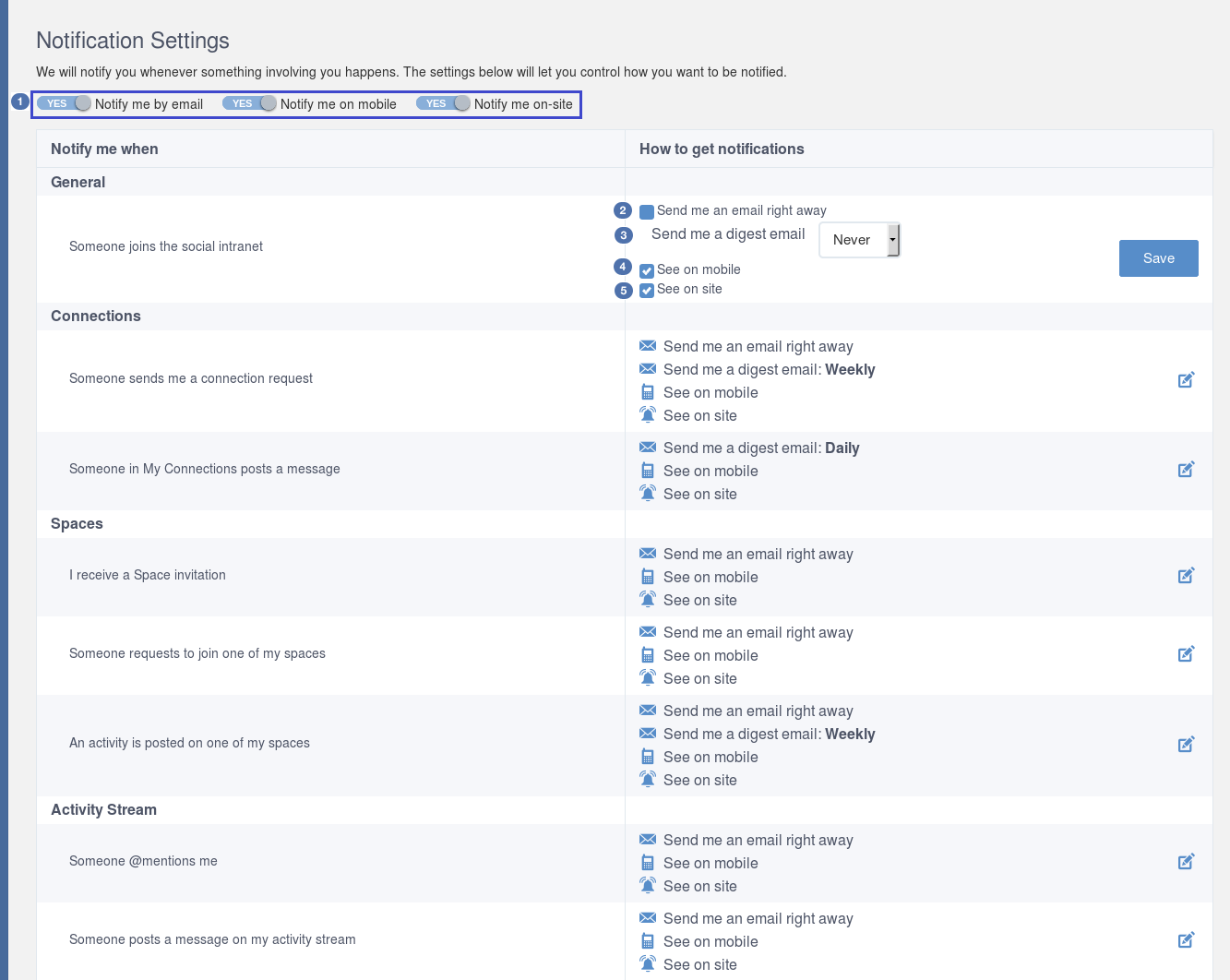The image size is (1230, 980).
Task: Uncheck the See on mobile checkbox
Action: (647, 270)
